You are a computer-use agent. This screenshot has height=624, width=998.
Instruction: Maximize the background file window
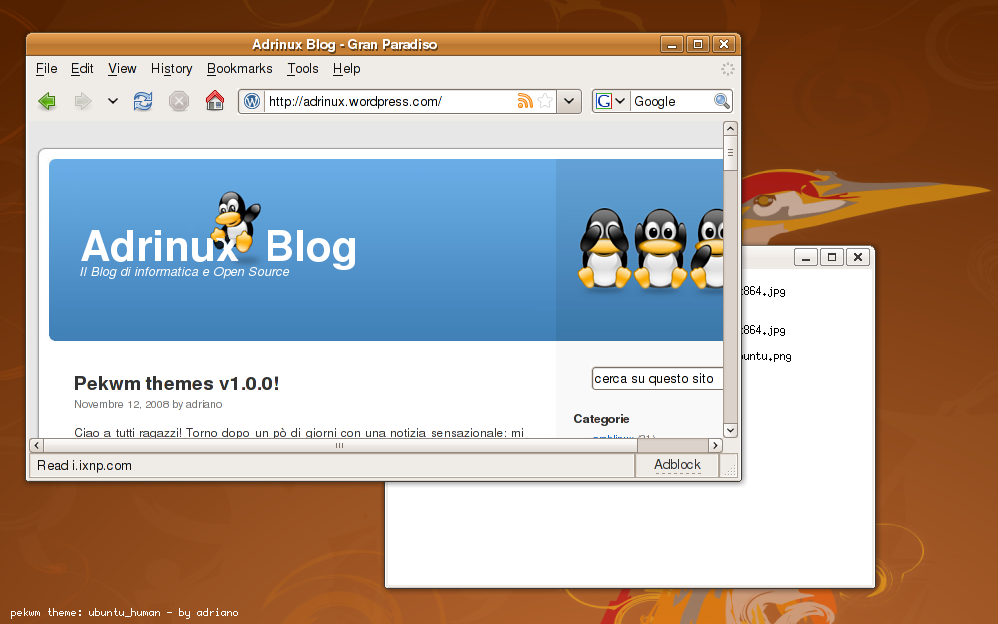[832, 257]
